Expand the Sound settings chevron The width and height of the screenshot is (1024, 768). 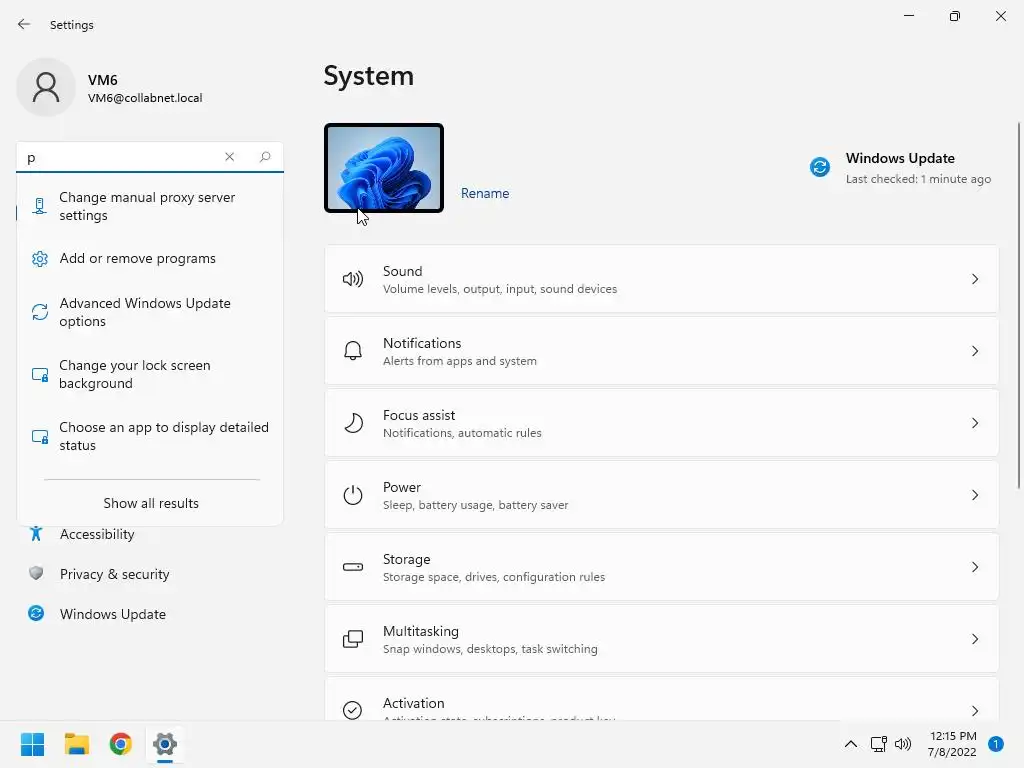pyautogui.click(x=975, y=280)
